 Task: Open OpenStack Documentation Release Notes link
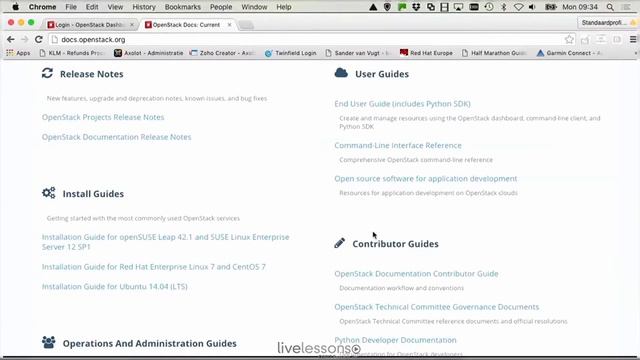click(116, 137)
